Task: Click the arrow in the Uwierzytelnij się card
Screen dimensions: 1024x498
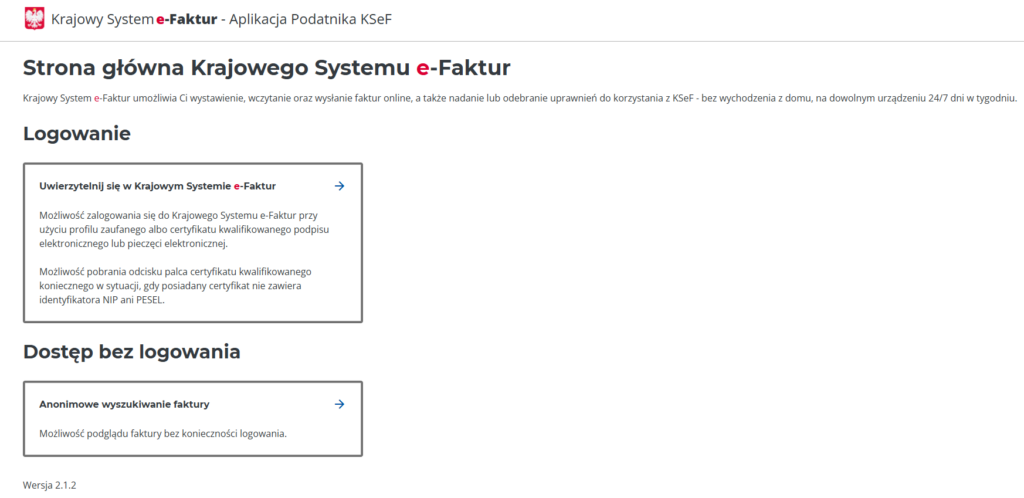Action: tap(339, 186)
